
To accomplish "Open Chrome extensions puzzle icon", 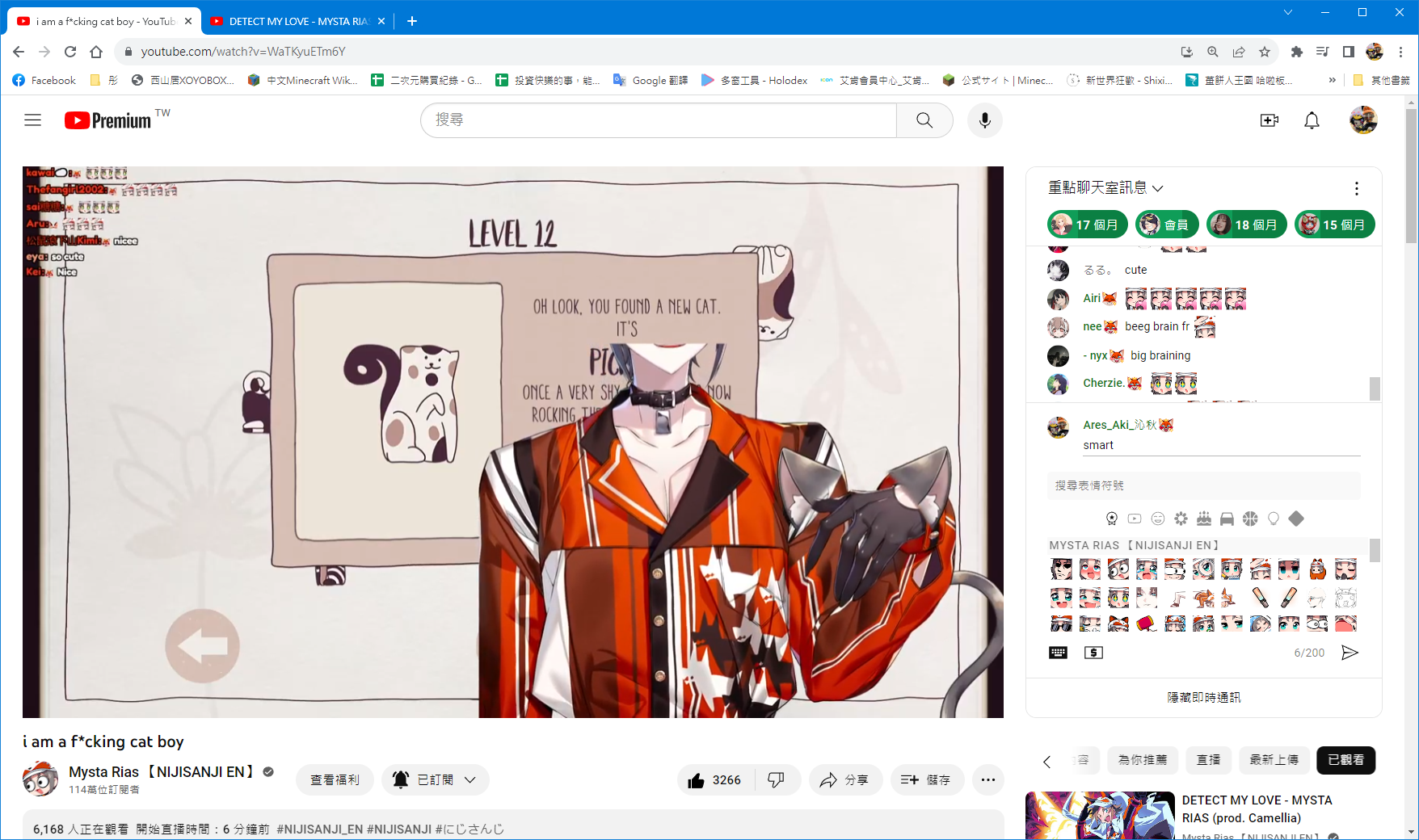I will (x=1297, y=52).
